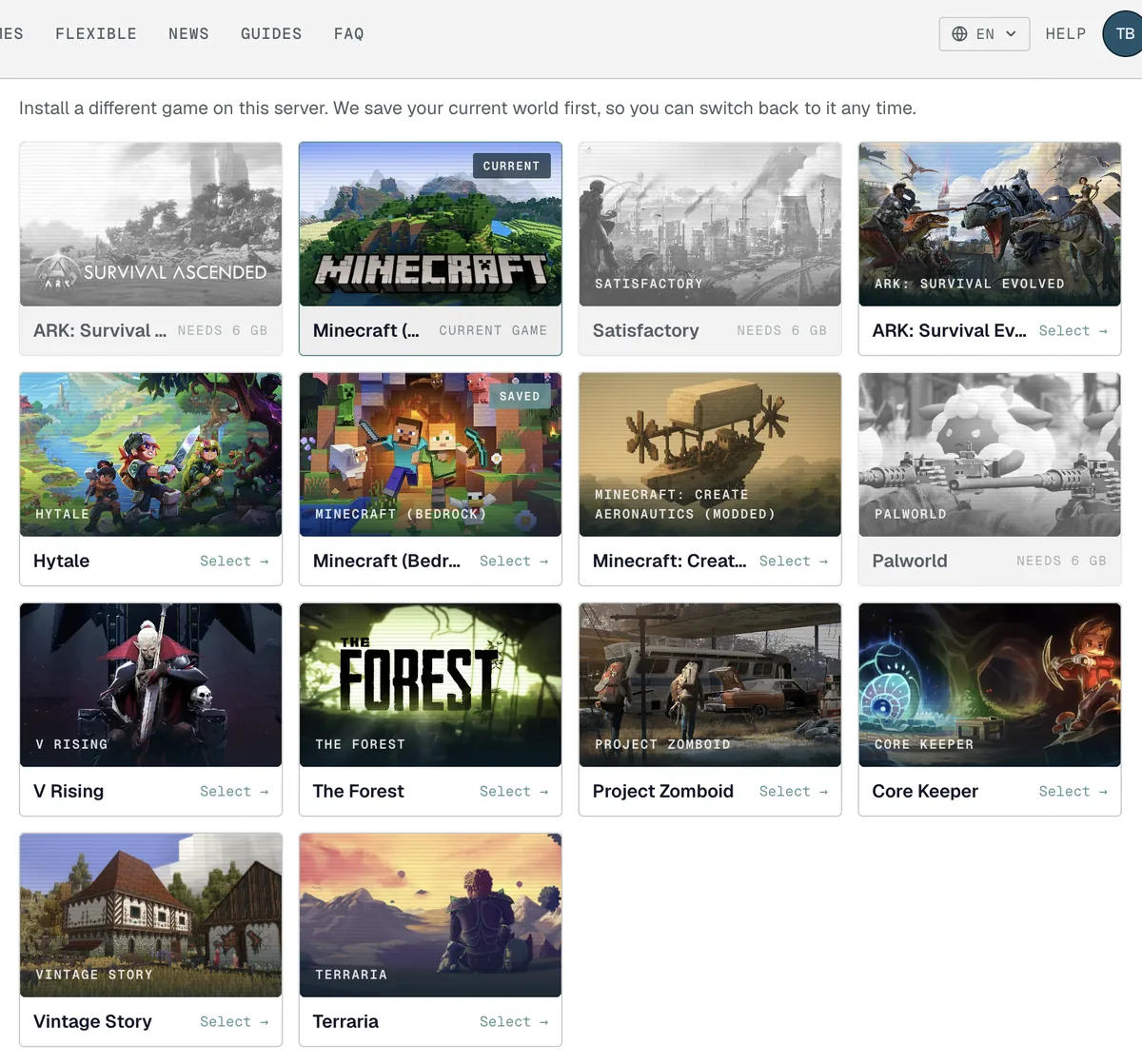Click the 'V Rising' title text
This screenshot has height=1064, width=1142.
point(69,791)
